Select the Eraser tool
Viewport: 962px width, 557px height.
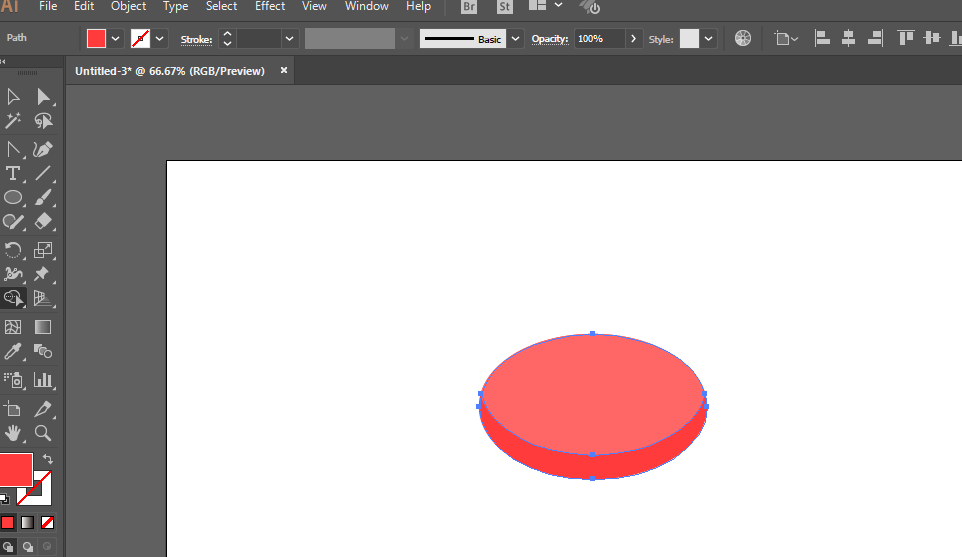43,221
